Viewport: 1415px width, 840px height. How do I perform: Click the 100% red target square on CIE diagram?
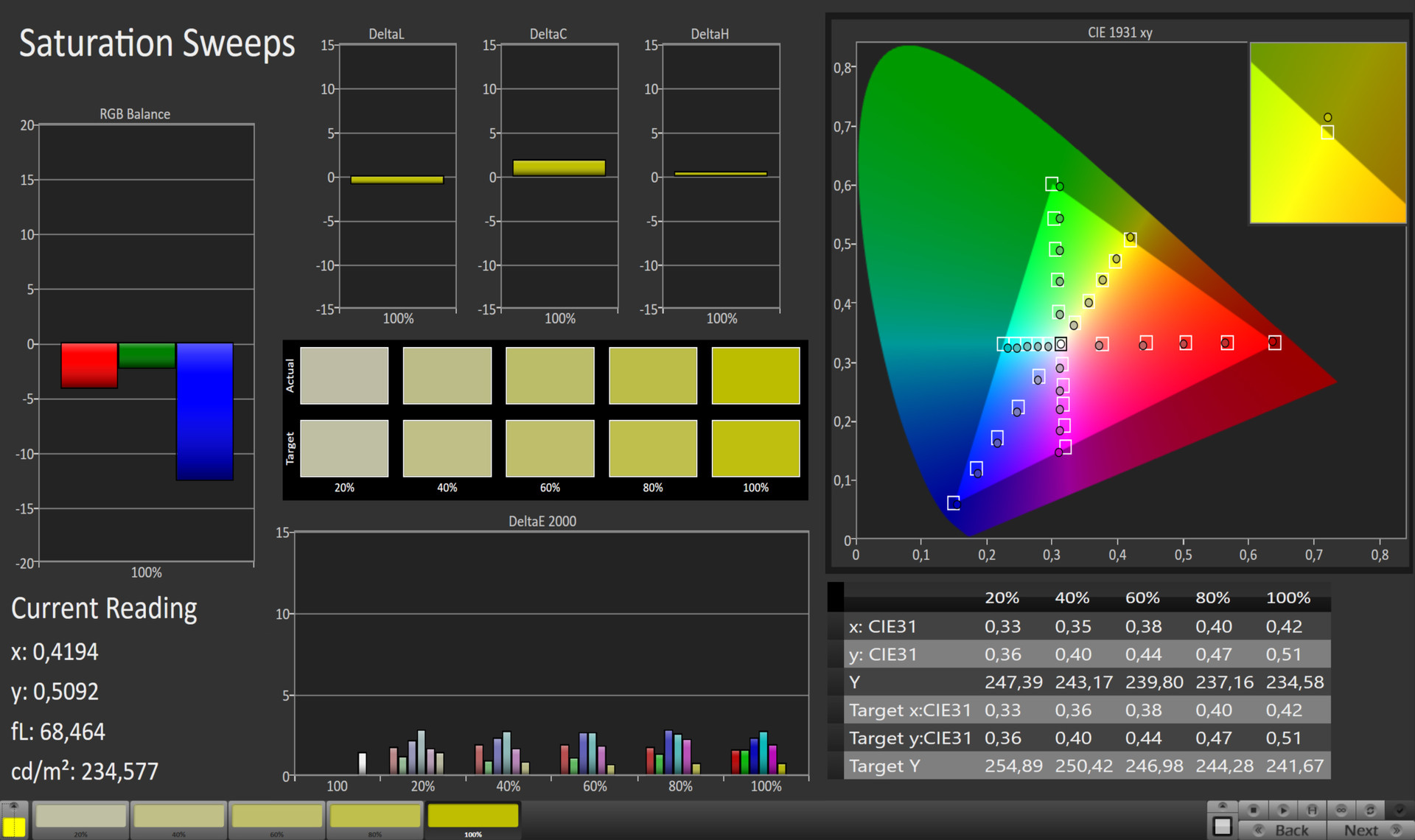pos(1274,343)
